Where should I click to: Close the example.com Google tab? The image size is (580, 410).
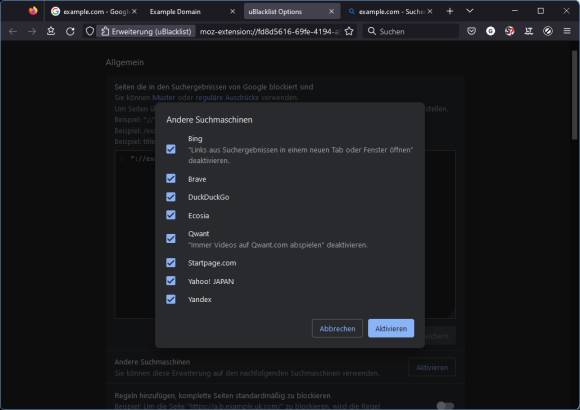[x=134, y=11]
